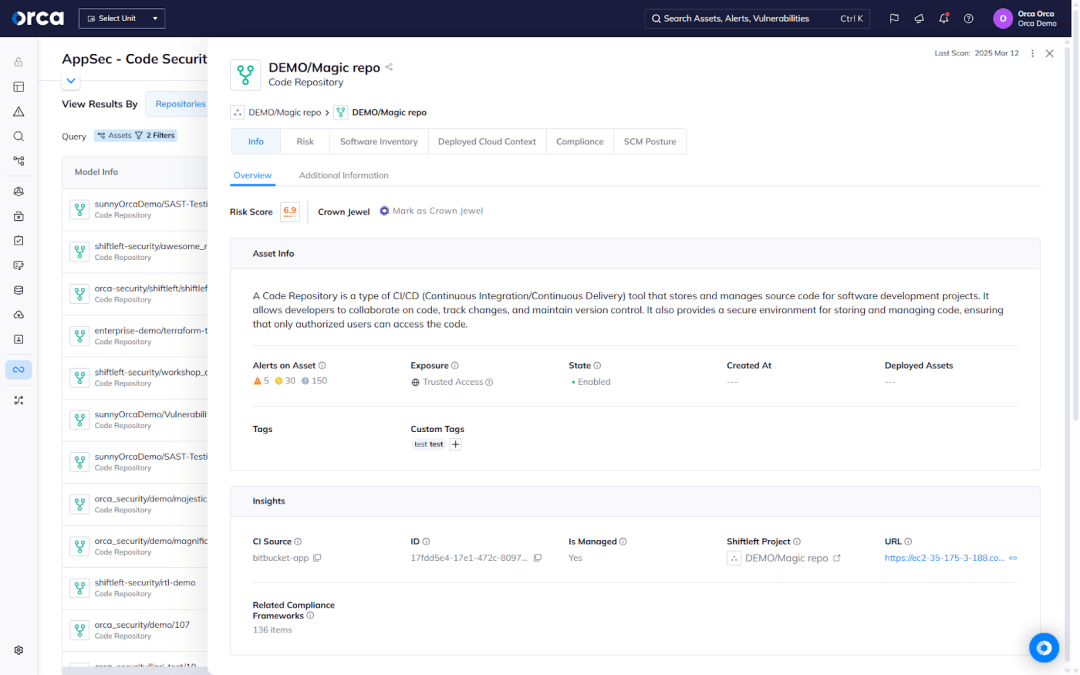Click the flag icon in the top bar
The width and height of the screenshot is (1080, 675).
click(894, 19)
